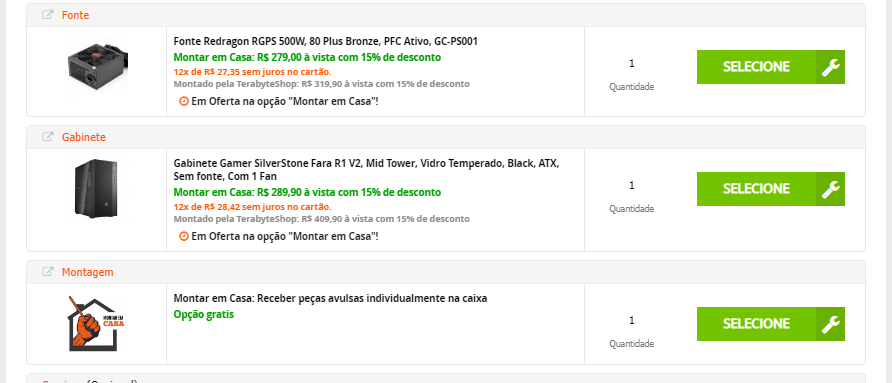Click external link icon beside Fonte
This screenshot has height=383, width=892.
[48, 15]
